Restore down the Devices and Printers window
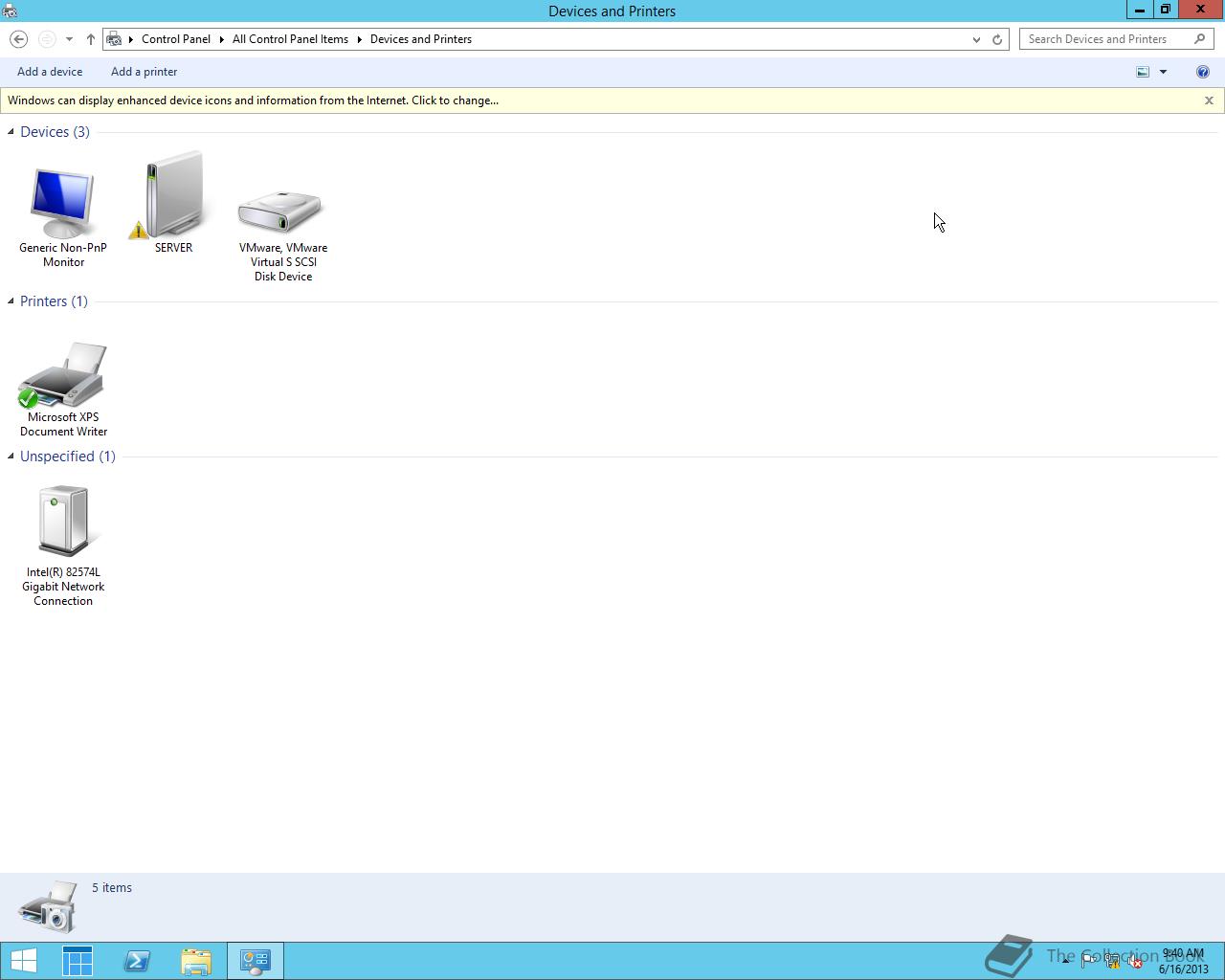This screenshot has width=1225, height=980. click(x=1165, y=10)
